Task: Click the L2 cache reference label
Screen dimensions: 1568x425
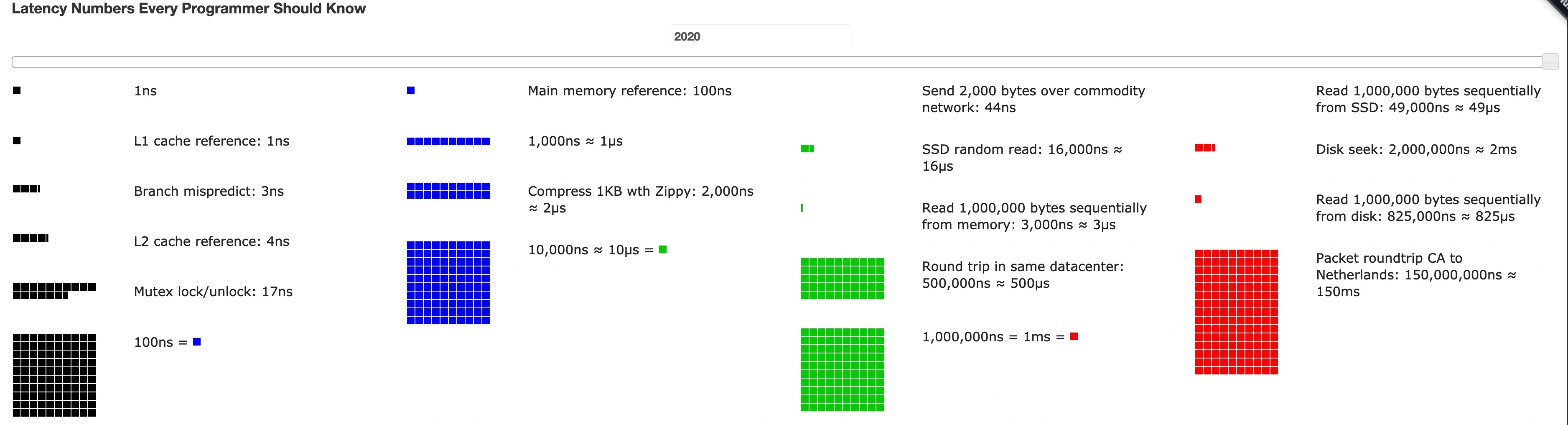Action: [x=211, y=242]
